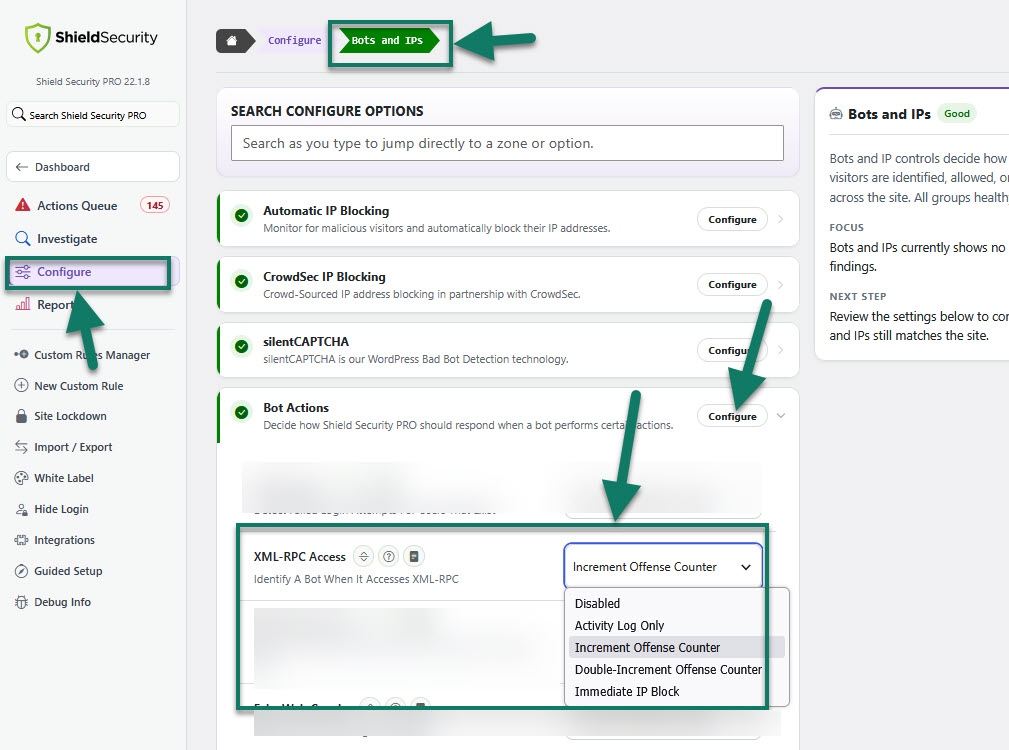Click the robot icon beside Bots and IPs
The image size is (1009, 750).
point(836,114)
